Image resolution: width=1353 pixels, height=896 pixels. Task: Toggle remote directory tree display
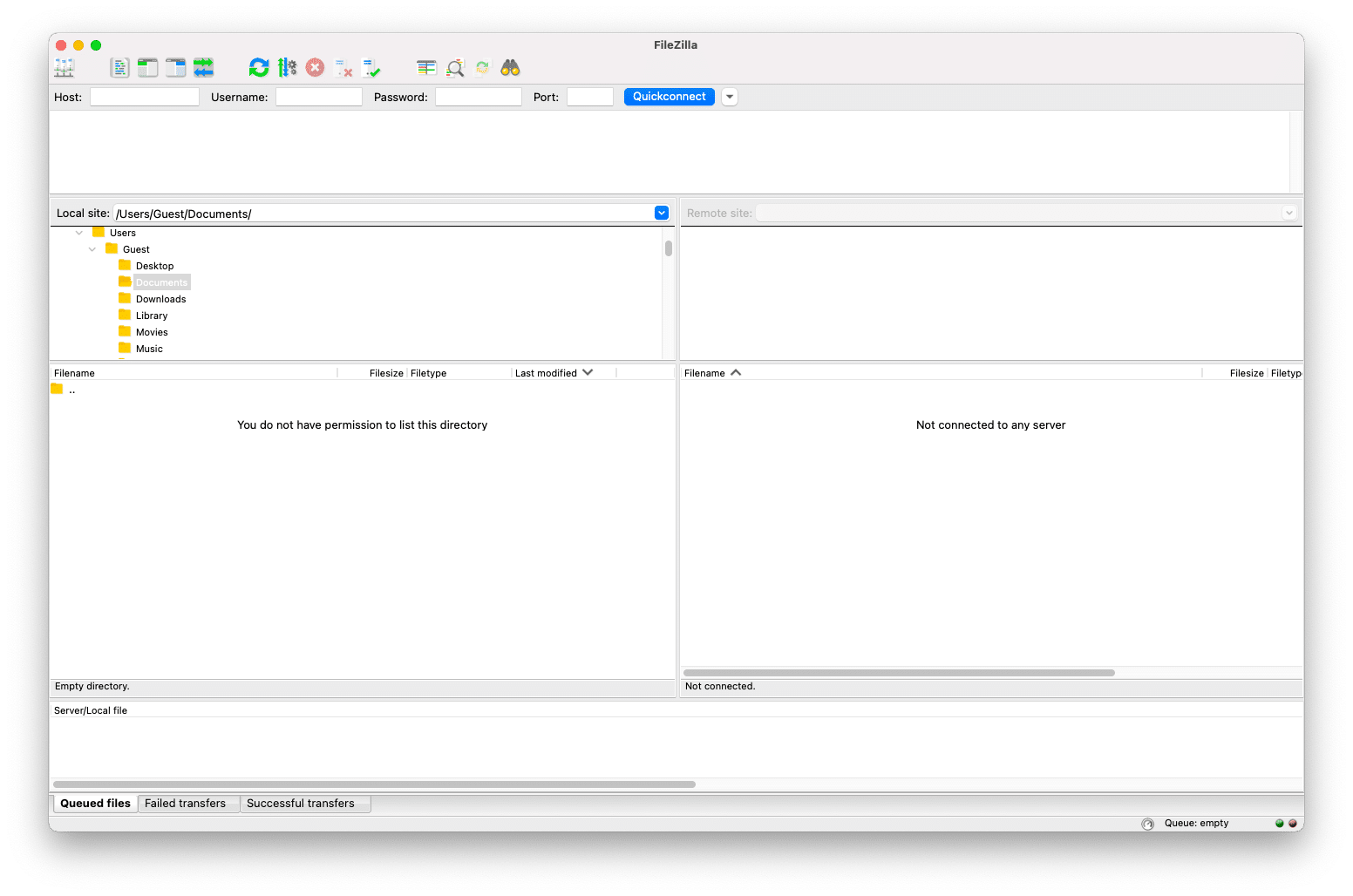coord(176,67)
